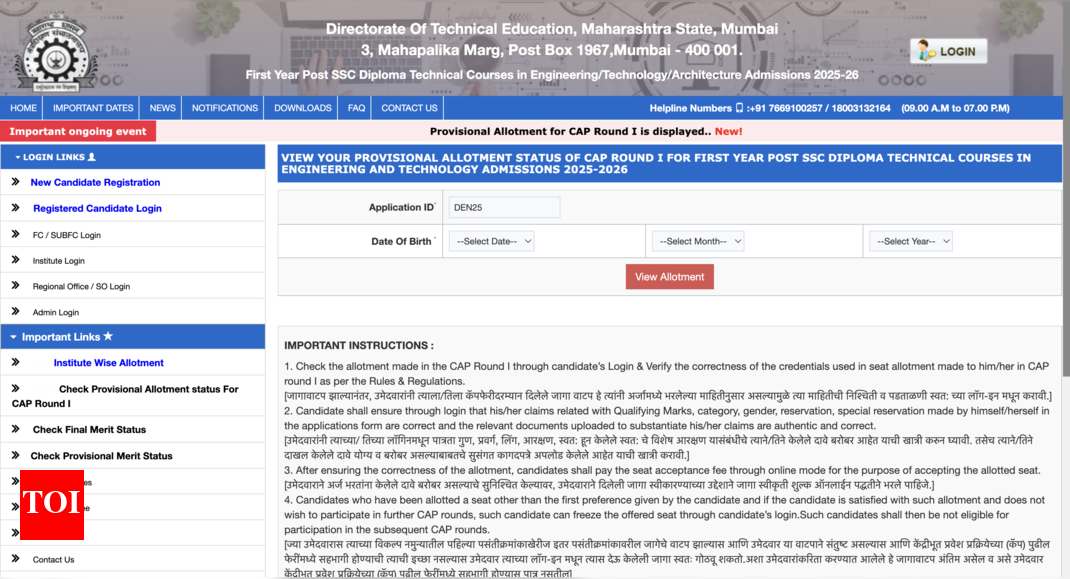Screen dimensions: 1070x579
Task: Open the IMPORTANT DATES menu item
Action: point(93,108)
